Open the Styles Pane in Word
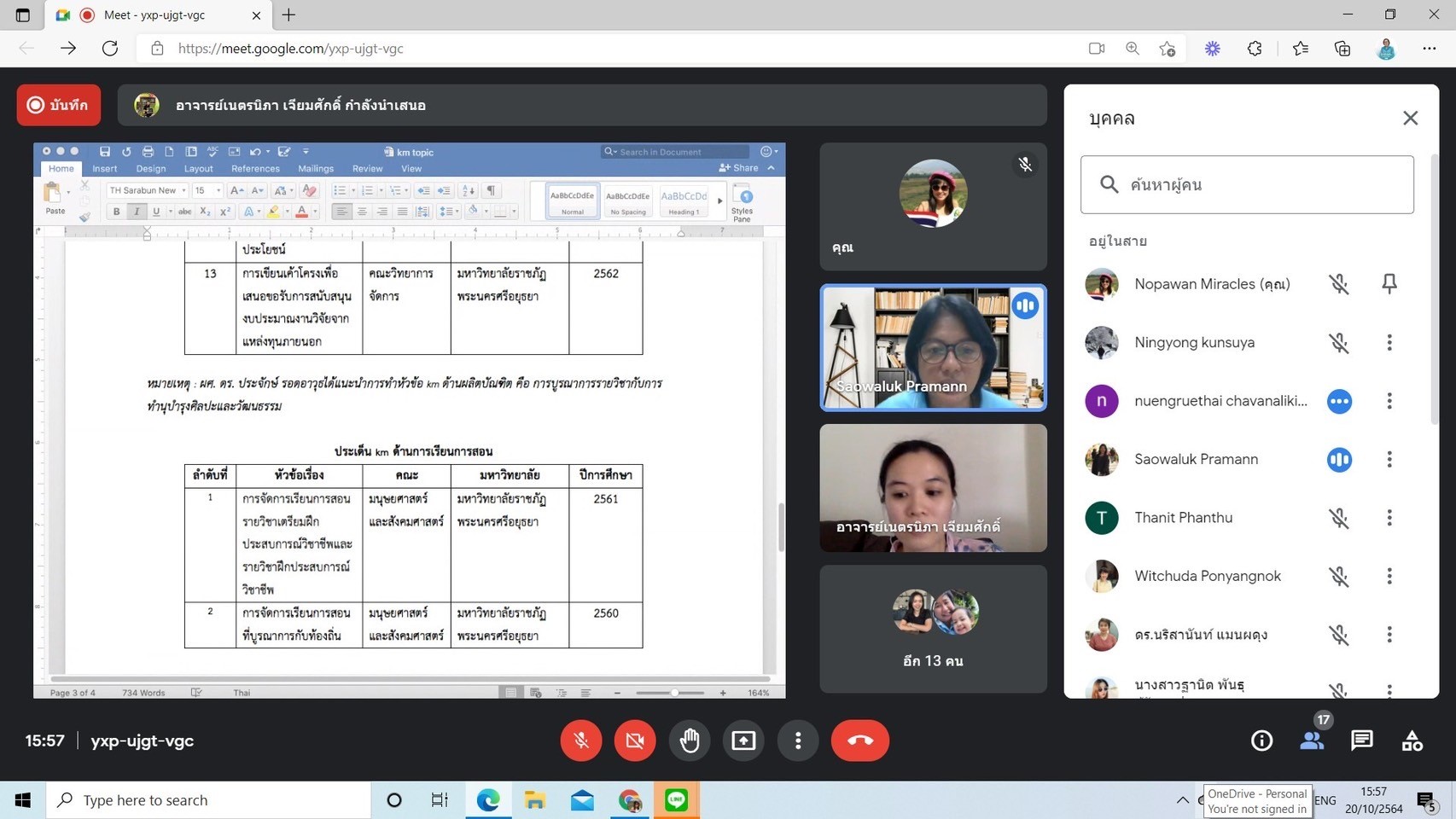This screenshot has width=1456, height=819. pyautogui.click(x=743, y=203)
